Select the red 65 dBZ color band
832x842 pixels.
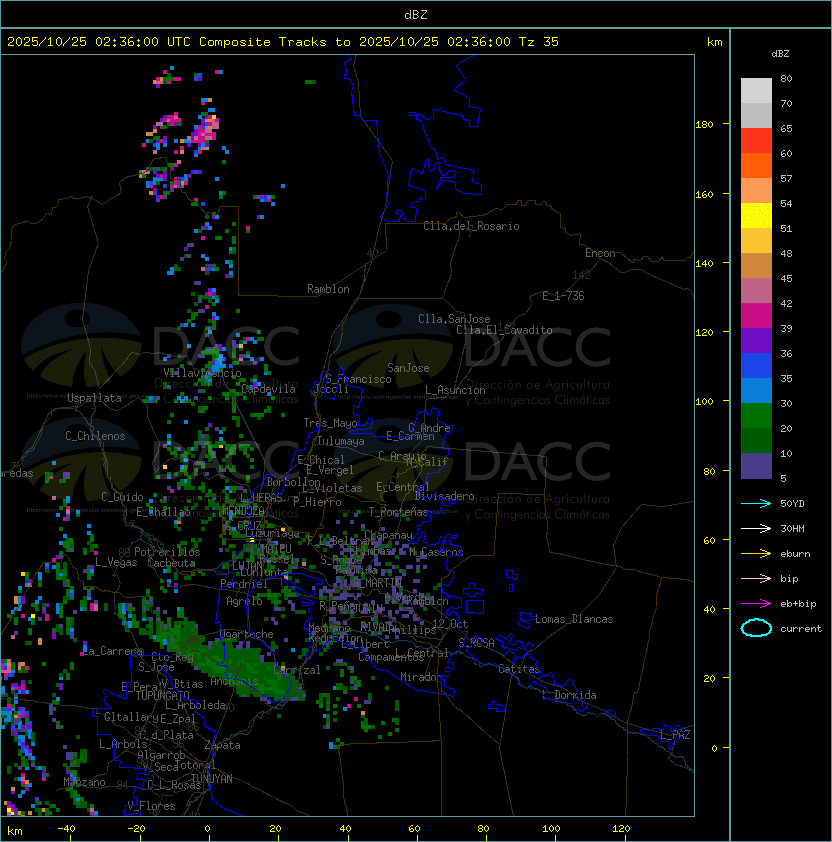pyautogui.click(x=756, y=140)
